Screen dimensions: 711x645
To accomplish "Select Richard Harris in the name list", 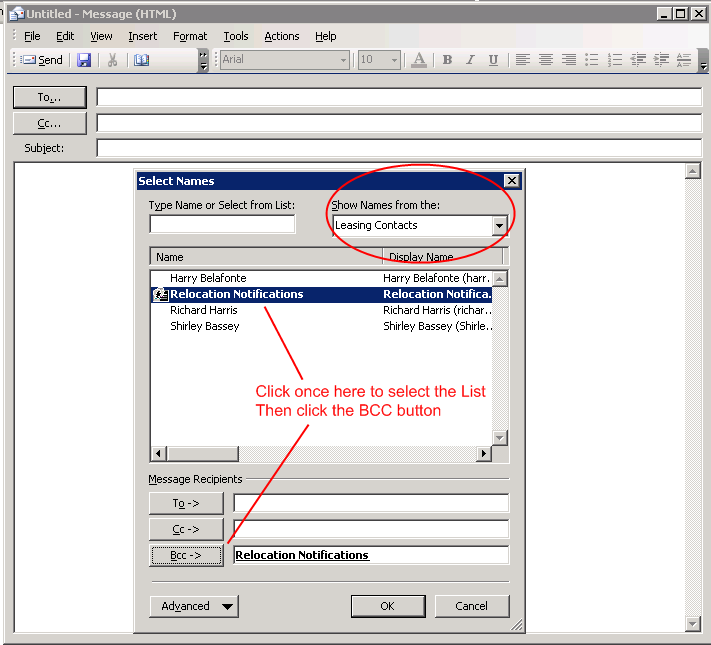I will point(204,310).
